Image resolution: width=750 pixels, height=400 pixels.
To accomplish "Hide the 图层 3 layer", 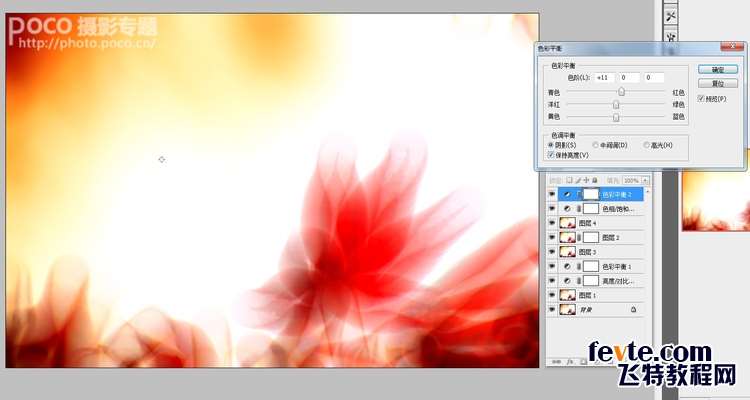I will [552, 252].
